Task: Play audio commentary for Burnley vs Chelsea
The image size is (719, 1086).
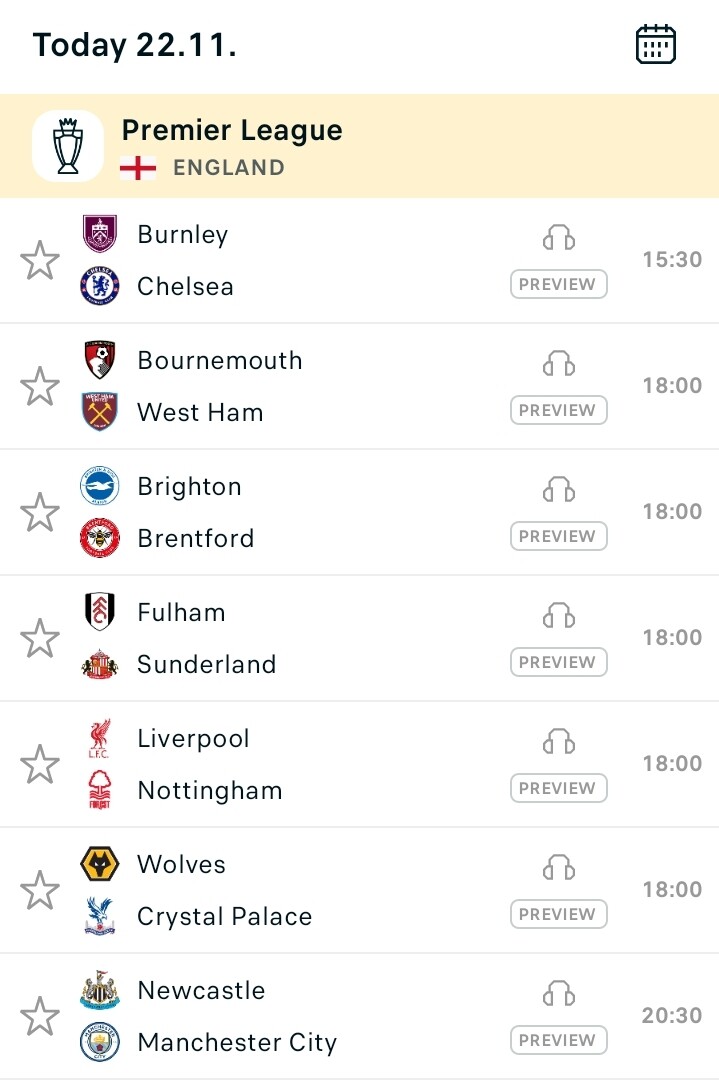Action: (x=558, y=237)
